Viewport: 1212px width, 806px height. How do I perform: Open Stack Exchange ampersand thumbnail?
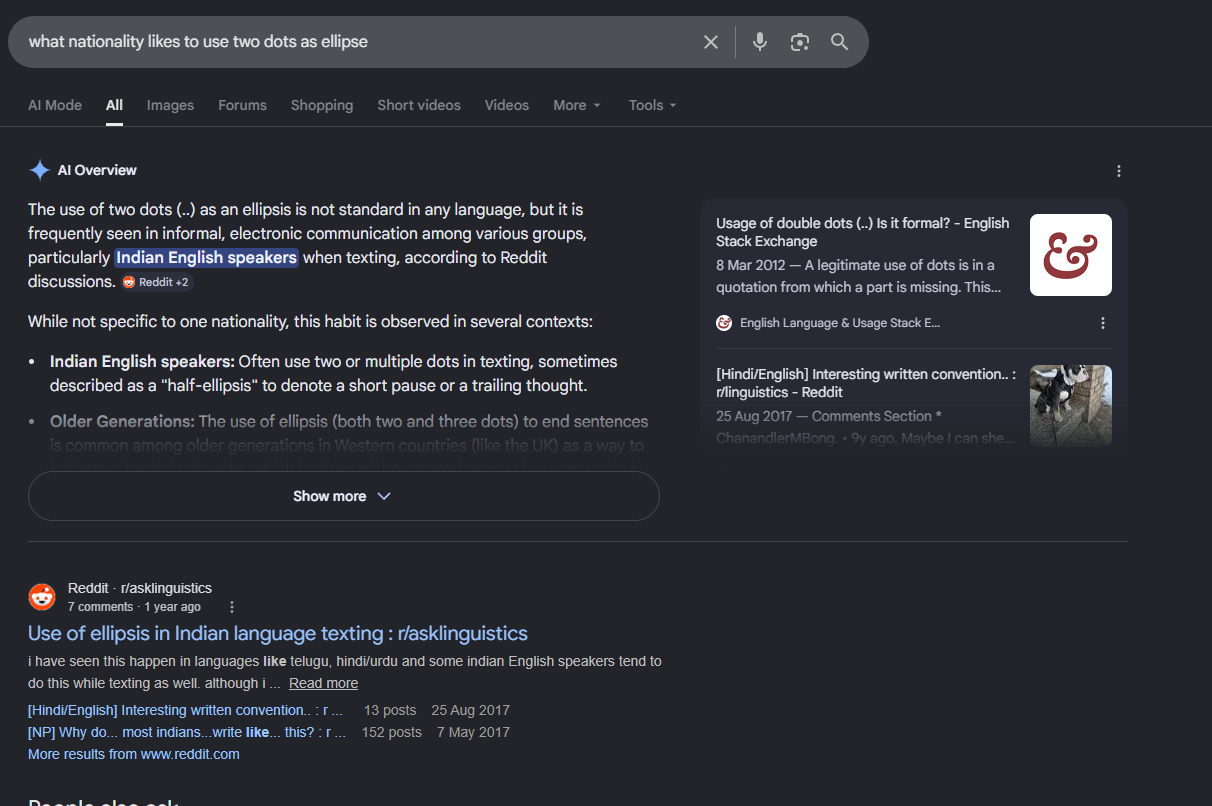click(1071, 255)
